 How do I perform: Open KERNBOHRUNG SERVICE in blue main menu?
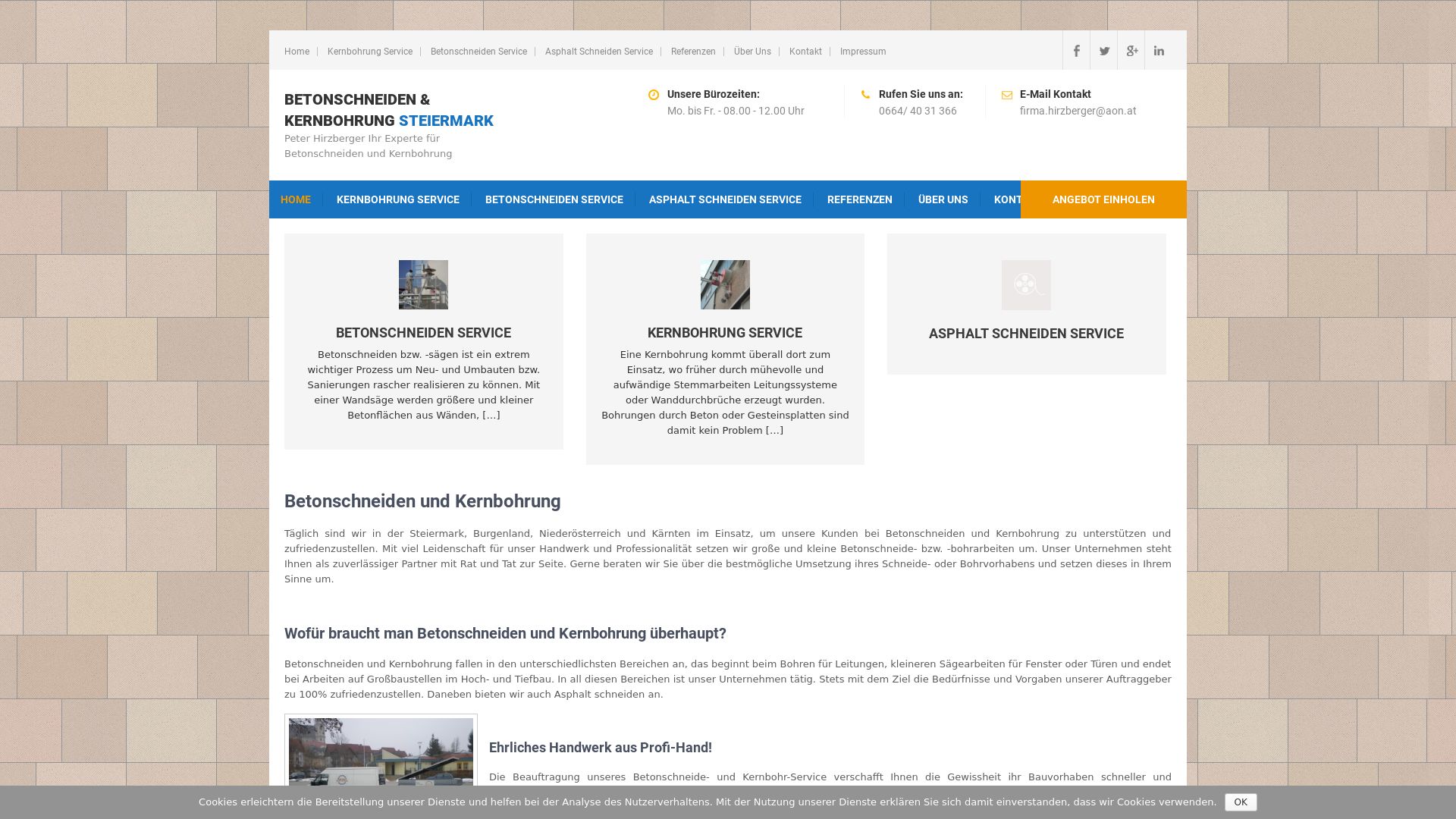pos(398,199)
